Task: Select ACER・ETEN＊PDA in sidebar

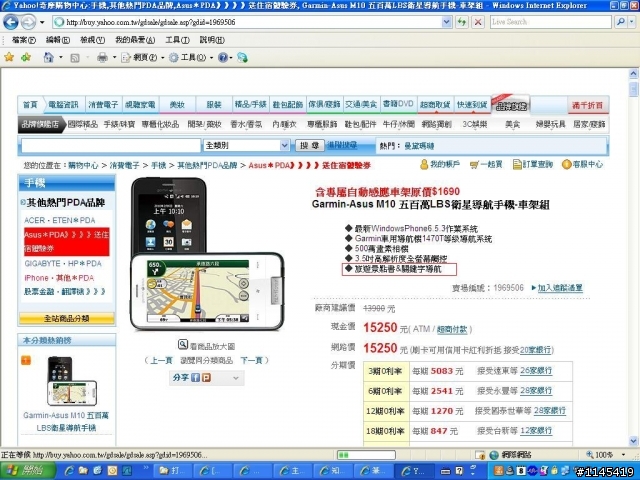Action: (x=60, y=220)
